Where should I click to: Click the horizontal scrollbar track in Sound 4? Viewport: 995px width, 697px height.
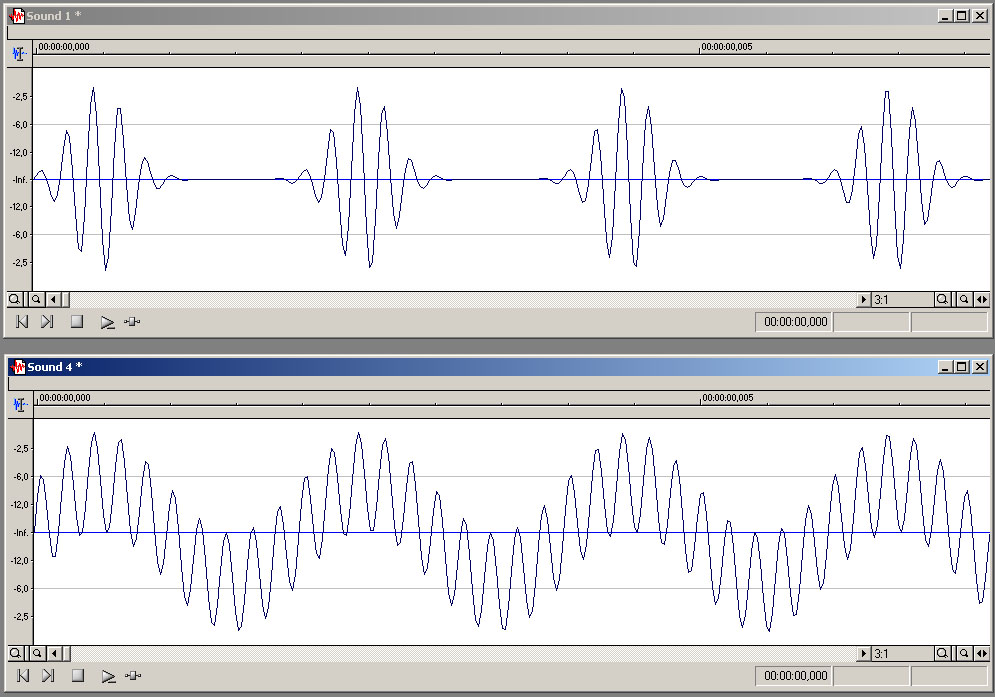tap(463, 653)
